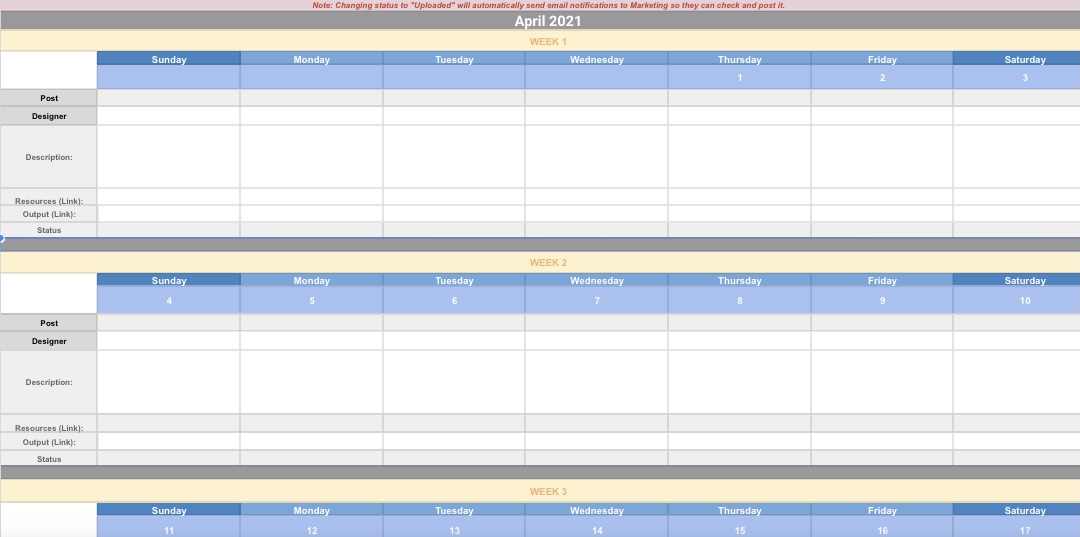Select the Week 1 Status row label

point(49,230)
